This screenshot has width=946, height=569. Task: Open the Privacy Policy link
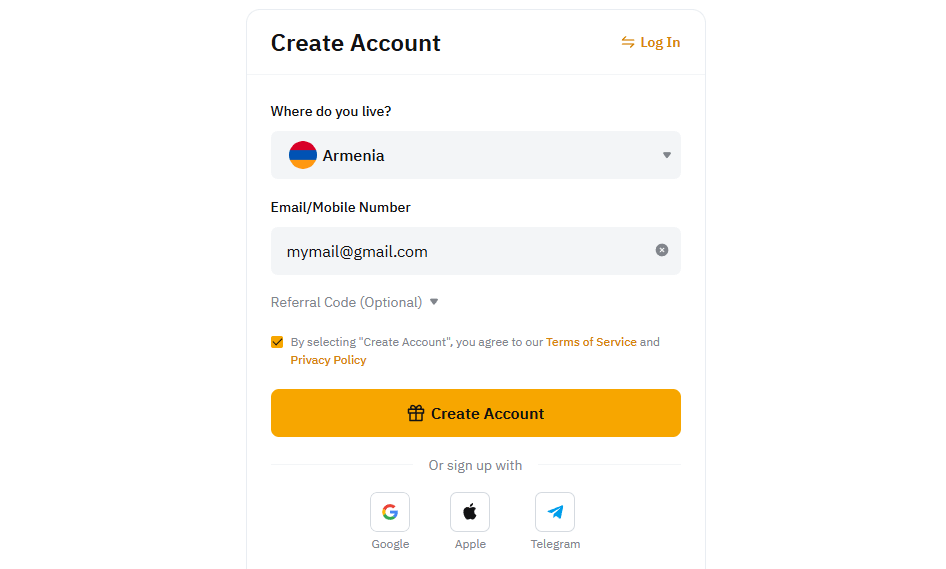tap(328, 360)
